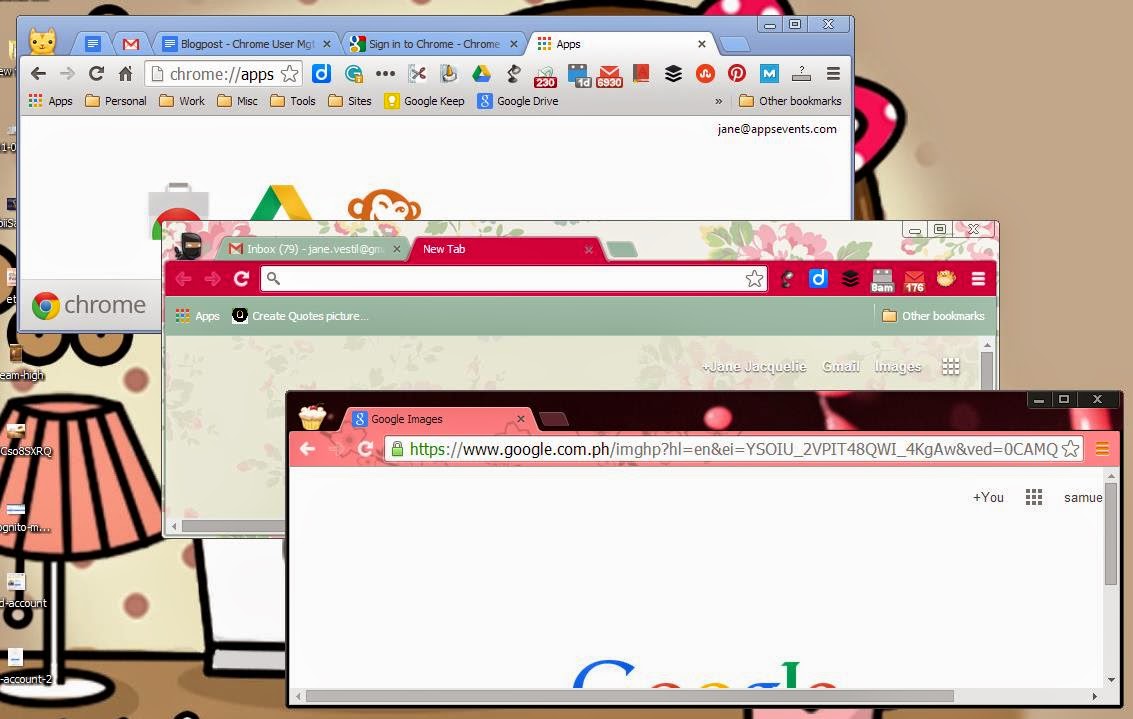Open the Google apps grid in Google Images window
Viewport: 1133px width, 719px height.
1034,497
